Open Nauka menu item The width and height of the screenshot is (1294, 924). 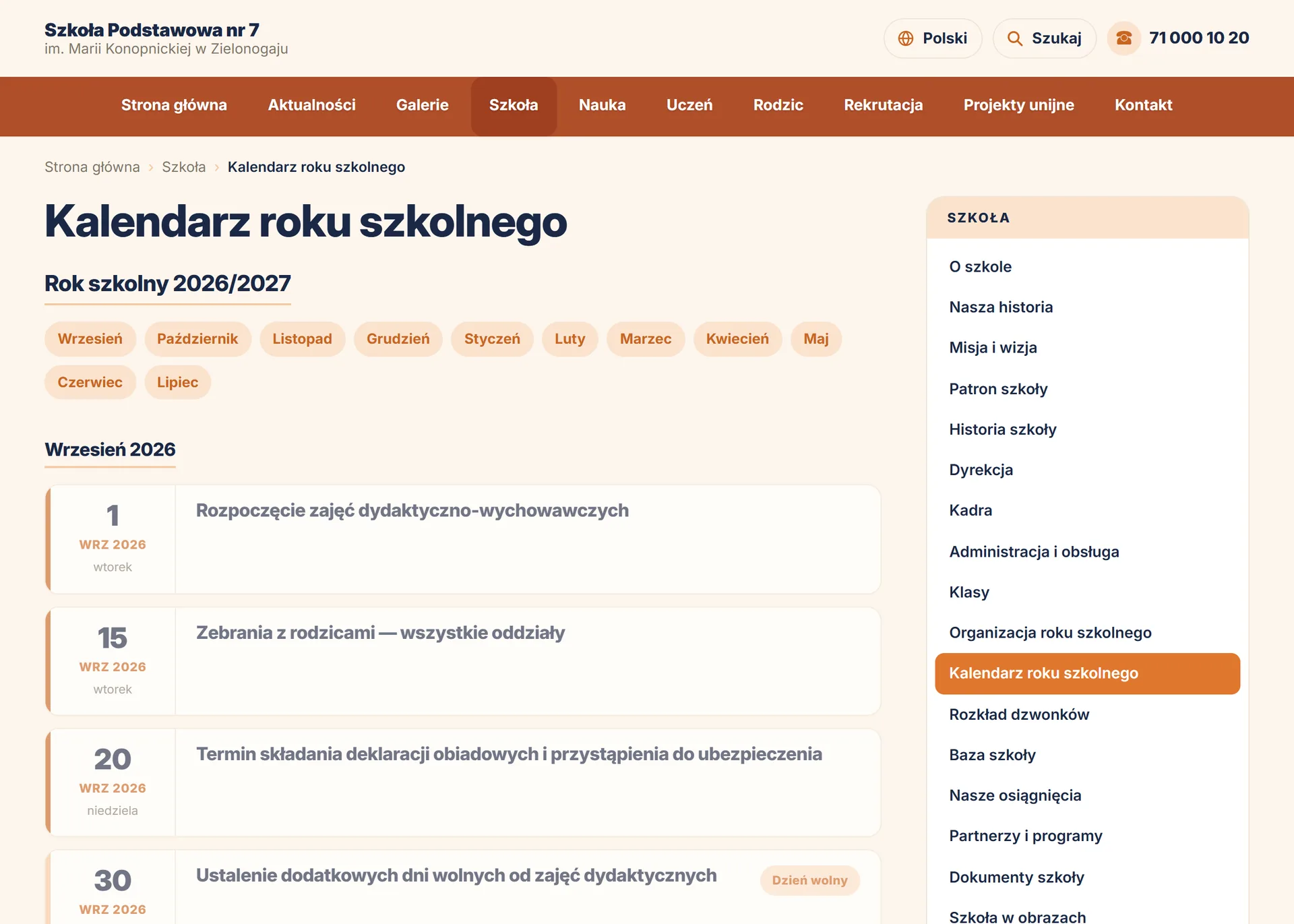pos(602,105)
